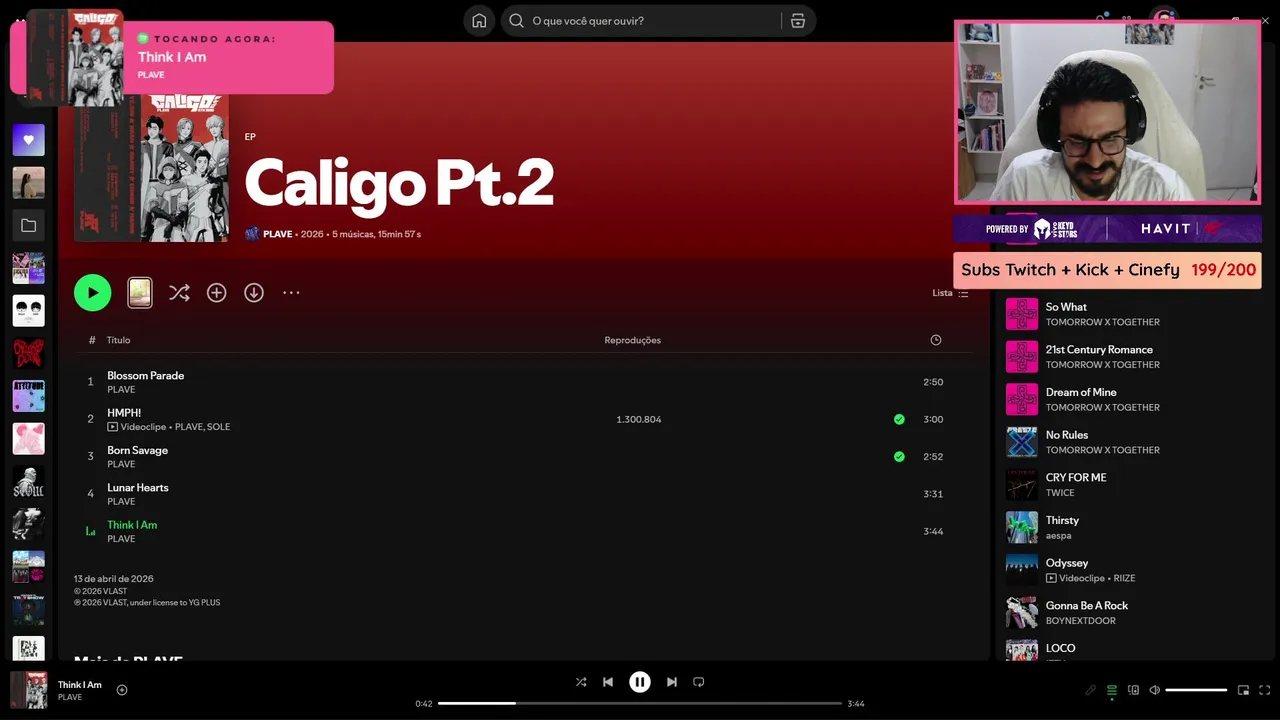1280x720 pixels.
Task: Download the Caligo Pt.2 album
Action: (x=254, y=293)
